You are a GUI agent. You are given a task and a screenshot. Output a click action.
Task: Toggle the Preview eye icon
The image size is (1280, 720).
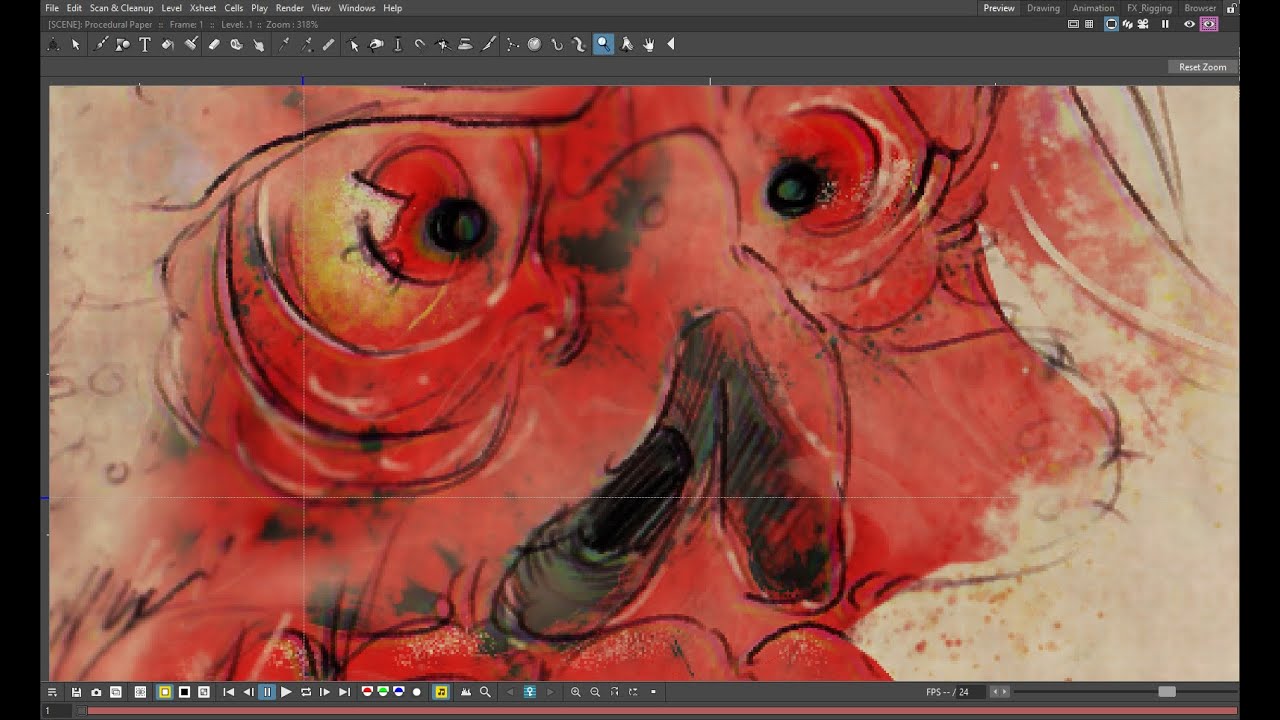(x=1189, y=24)
